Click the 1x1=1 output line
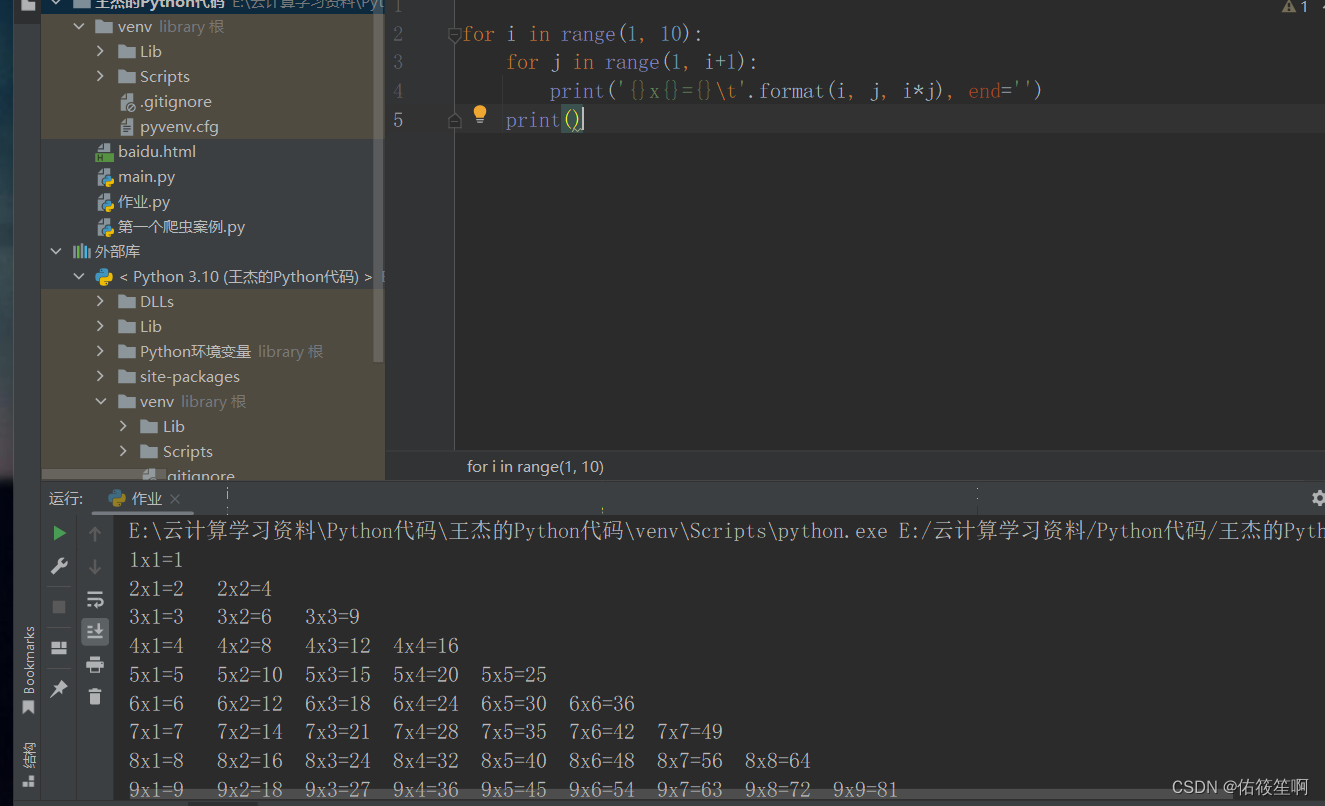 [x=156, y=560]
